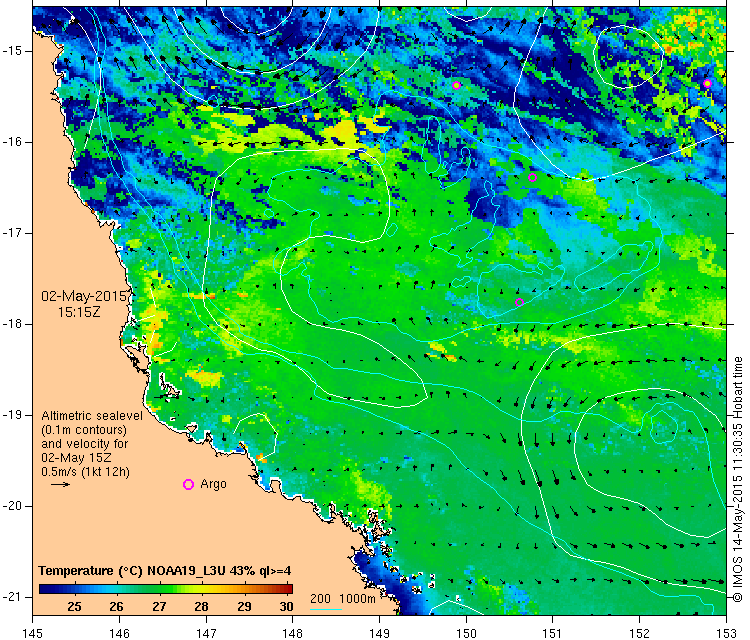
Task: Click the dark blue end of temperature colorbar
Action: pos(45,589)
